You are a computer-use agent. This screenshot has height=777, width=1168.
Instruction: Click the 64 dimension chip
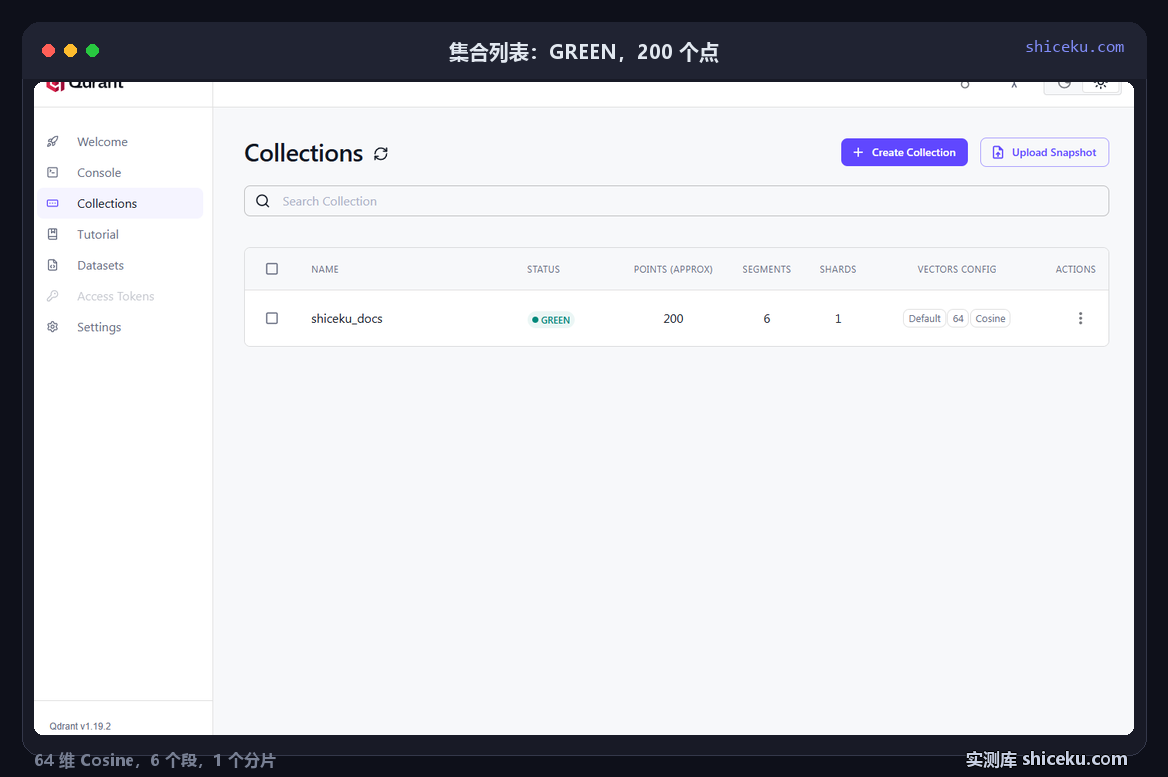pos(958,318)
